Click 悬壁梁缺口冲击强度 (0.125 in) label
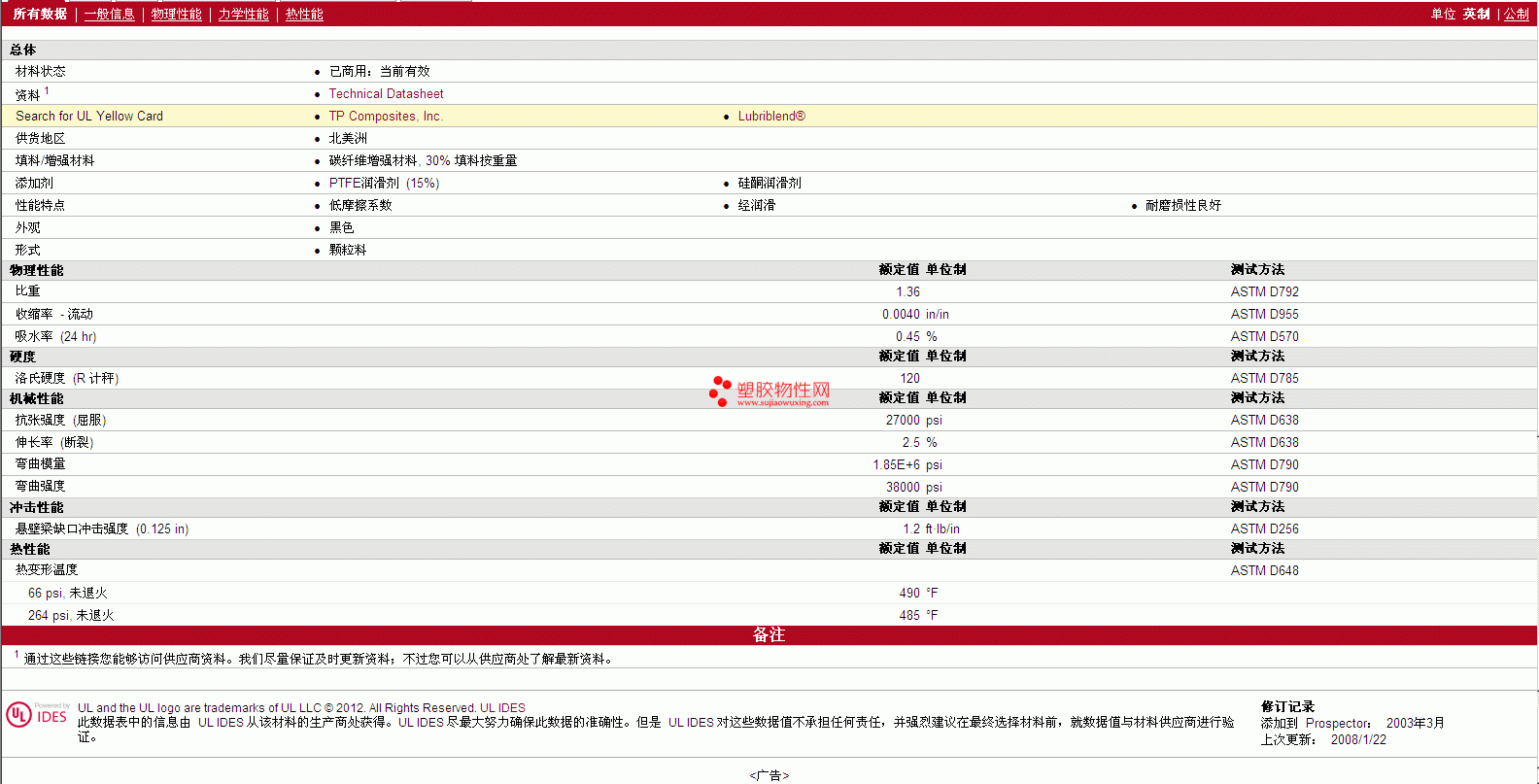This screenshot has height=784, width=1539. click(102, 528)
